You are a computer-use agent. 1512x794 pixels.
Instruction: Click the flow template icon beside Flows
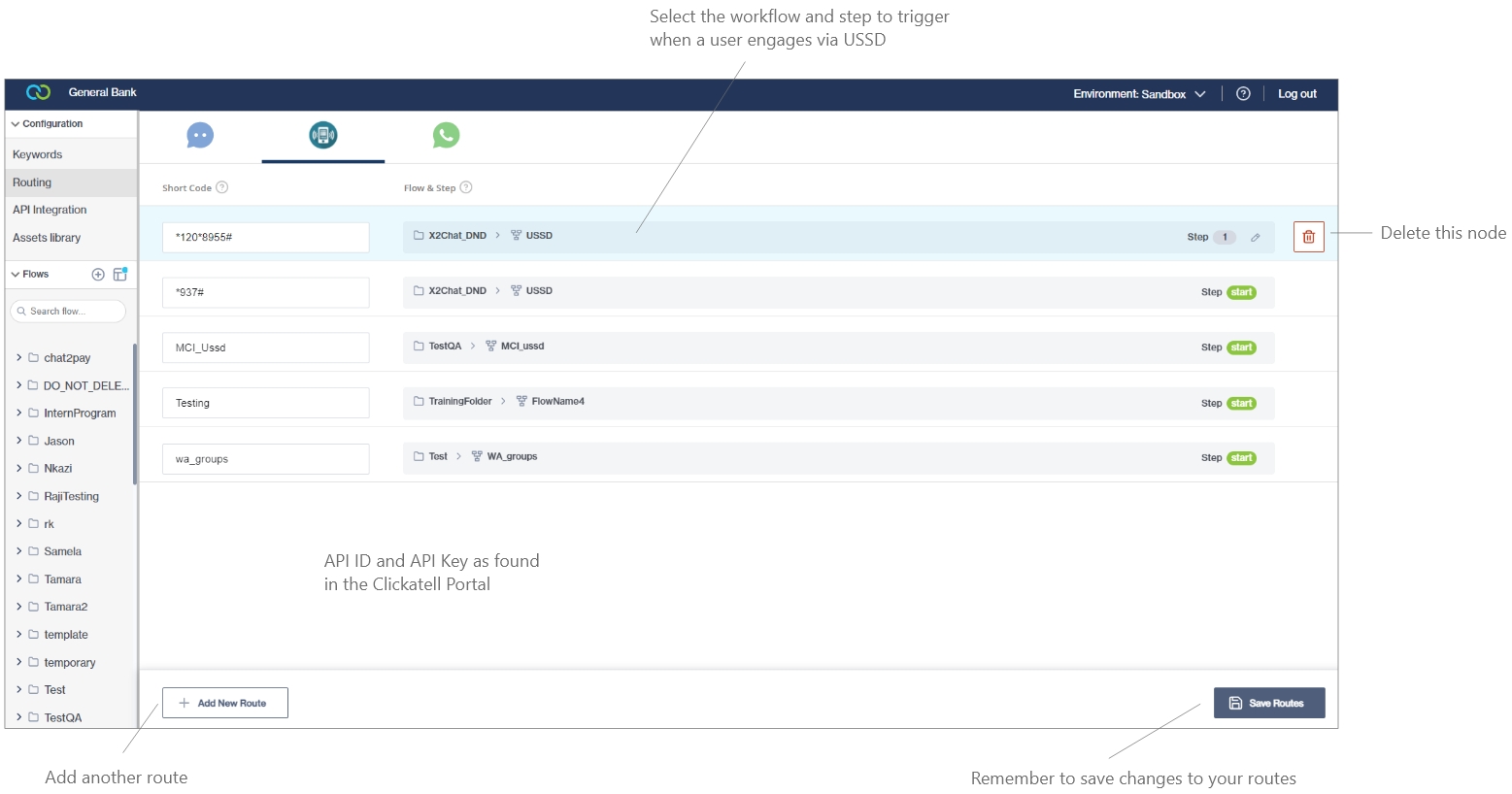click(x=120, y=275)
